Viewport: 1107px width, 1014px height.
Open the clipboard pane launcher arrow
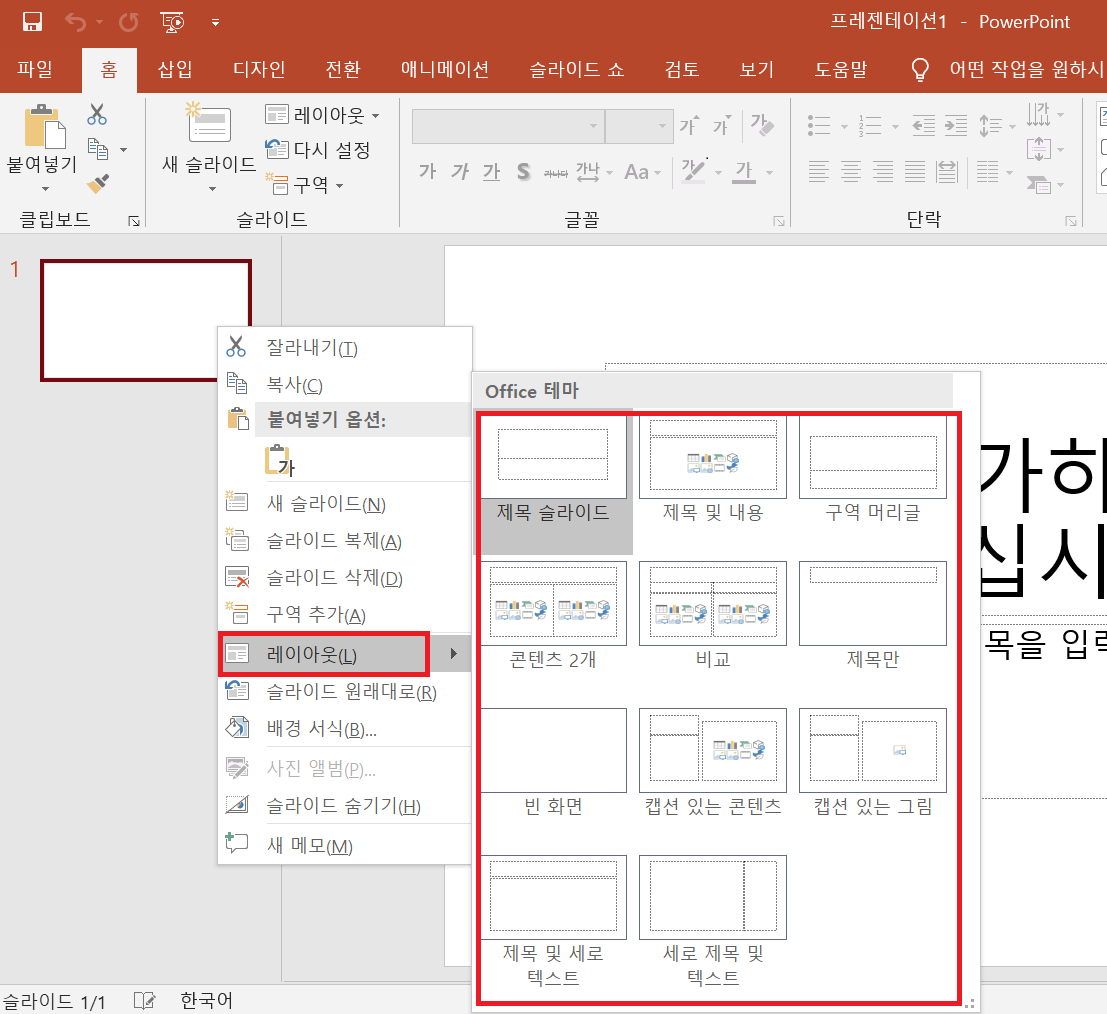(133, 222)
